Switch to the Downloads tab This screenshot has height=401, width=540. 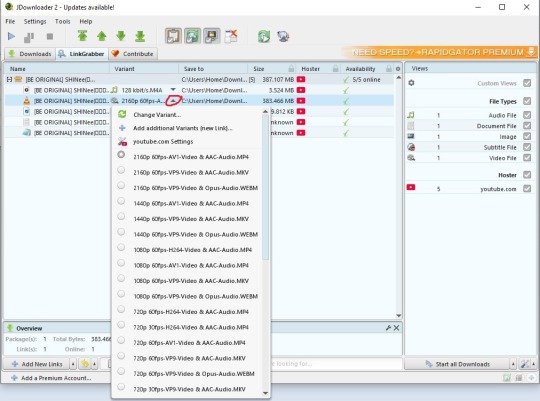(30, 54)
